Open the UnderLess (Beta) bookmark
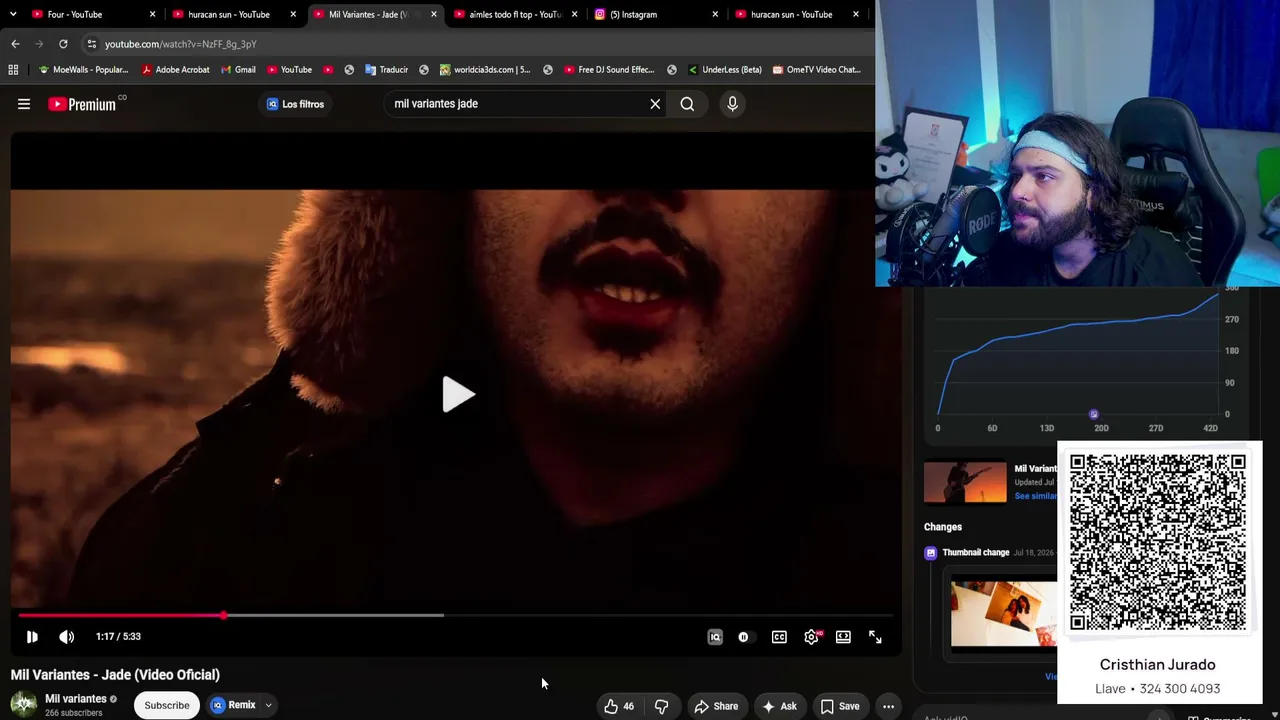Screen dimensions: 1280x720 coord(725,70)
